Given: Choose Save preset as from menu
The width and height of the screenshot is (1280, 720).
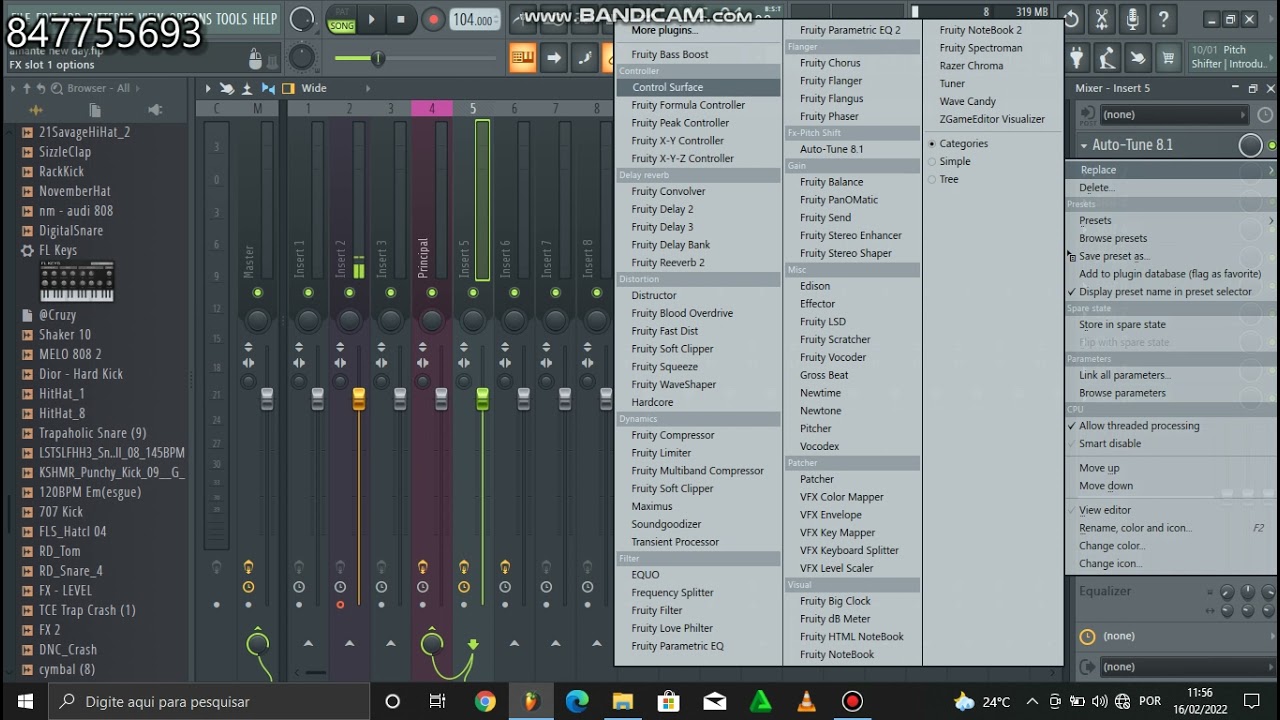Looking at the screenshot, I should 1114,257.
